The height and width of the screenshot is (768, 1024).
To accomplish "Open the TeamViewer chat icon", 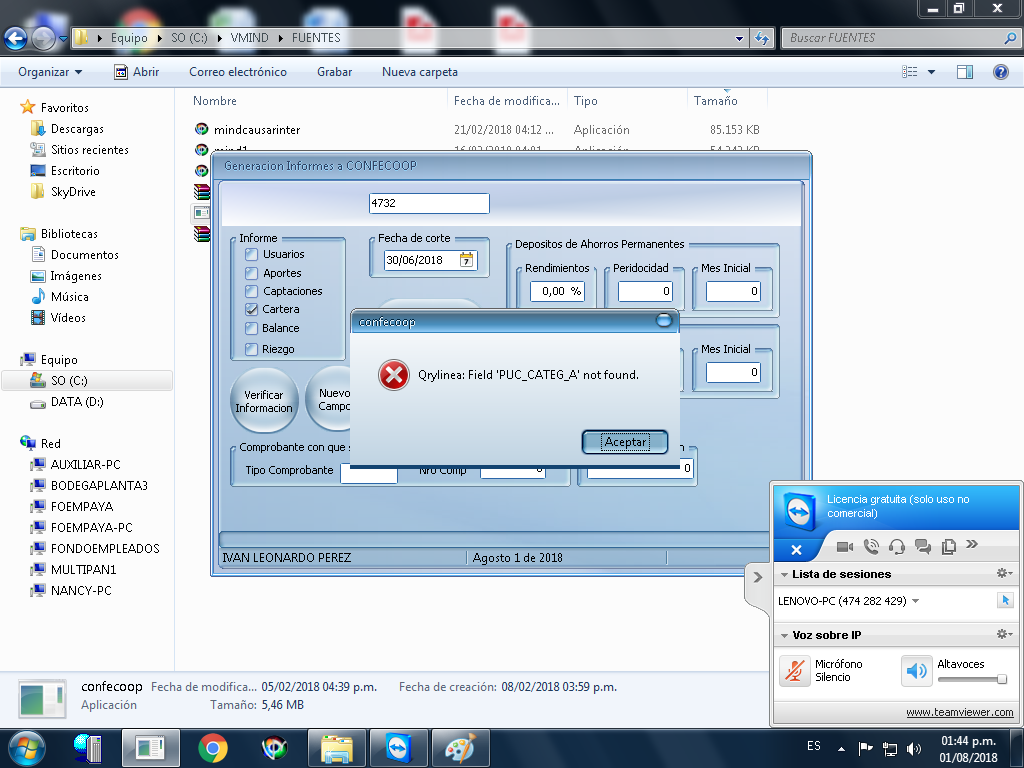I will [x=923, y=546].
